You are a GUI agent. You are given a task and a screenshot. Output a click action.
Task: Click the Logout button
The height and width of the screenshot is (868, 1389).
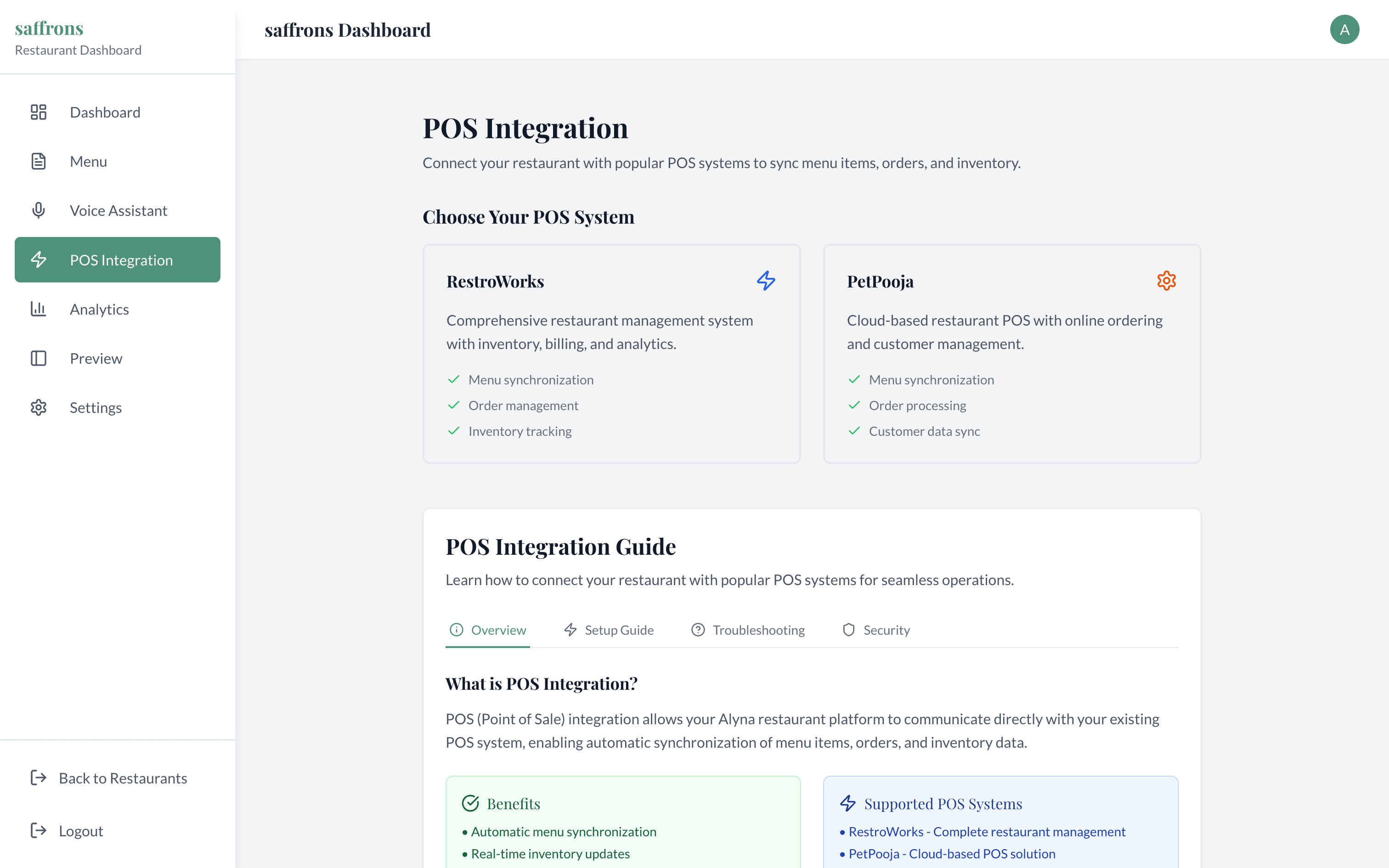(x=81, y=831)
